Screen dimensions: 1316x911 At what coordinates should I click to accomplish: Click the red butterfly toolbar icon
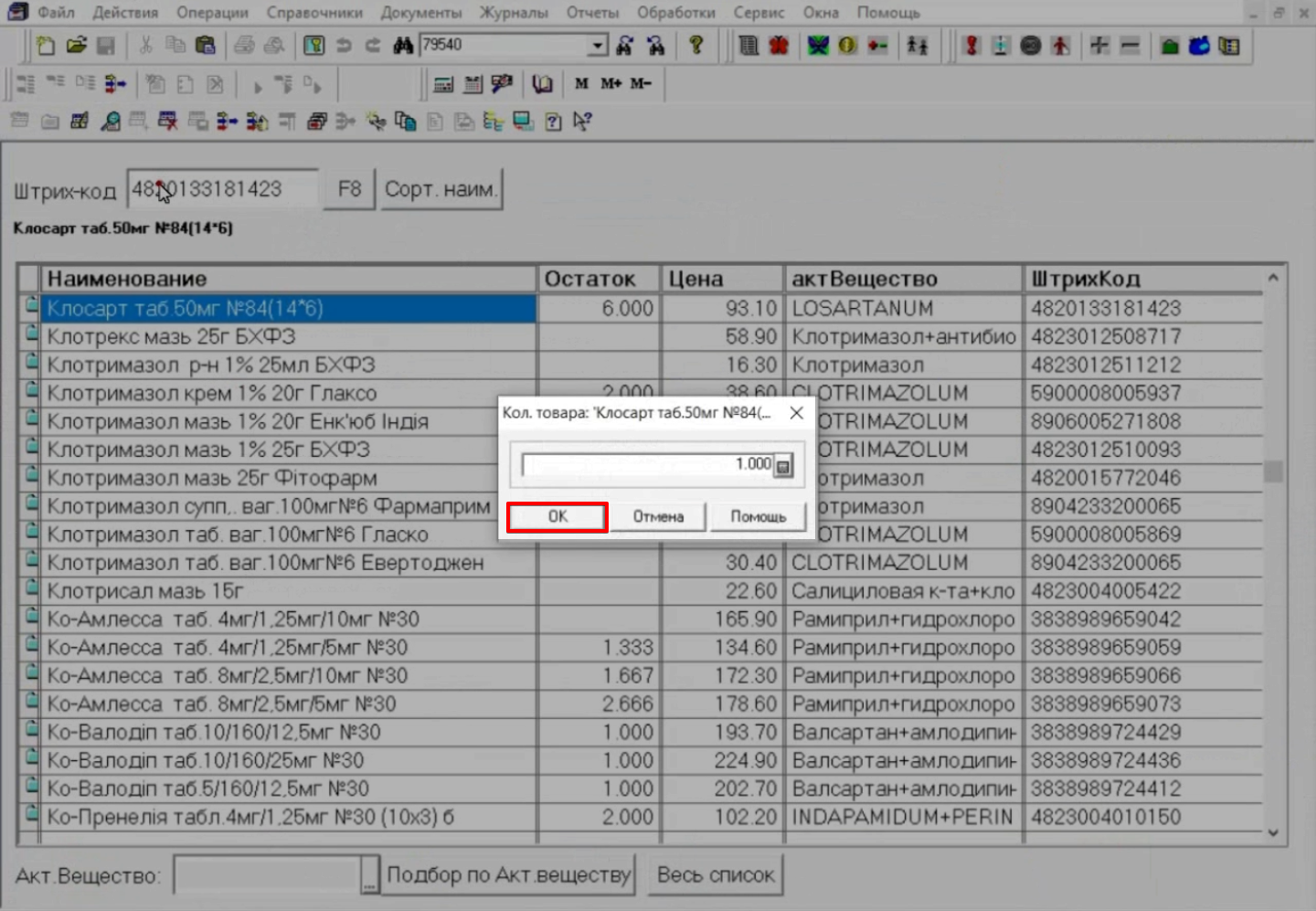[x=779, y=45]
